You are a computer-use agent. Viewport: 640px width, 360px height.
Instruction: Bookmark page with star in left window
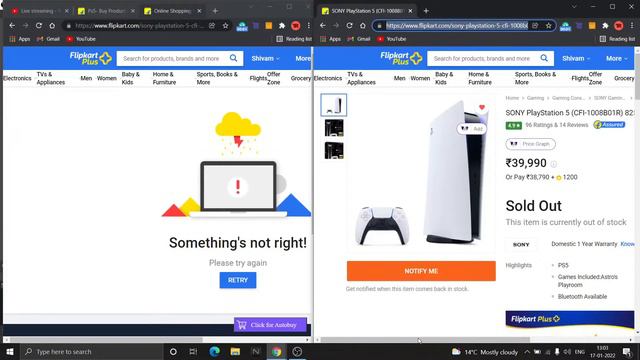point(225,26)
